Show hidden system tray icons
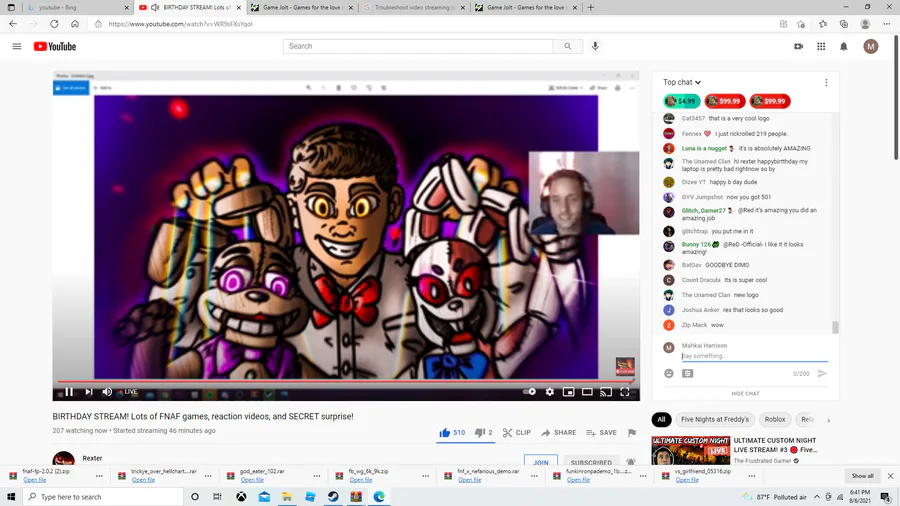The height and width of the screenshot is (506, 900). [x=817, y=497]
